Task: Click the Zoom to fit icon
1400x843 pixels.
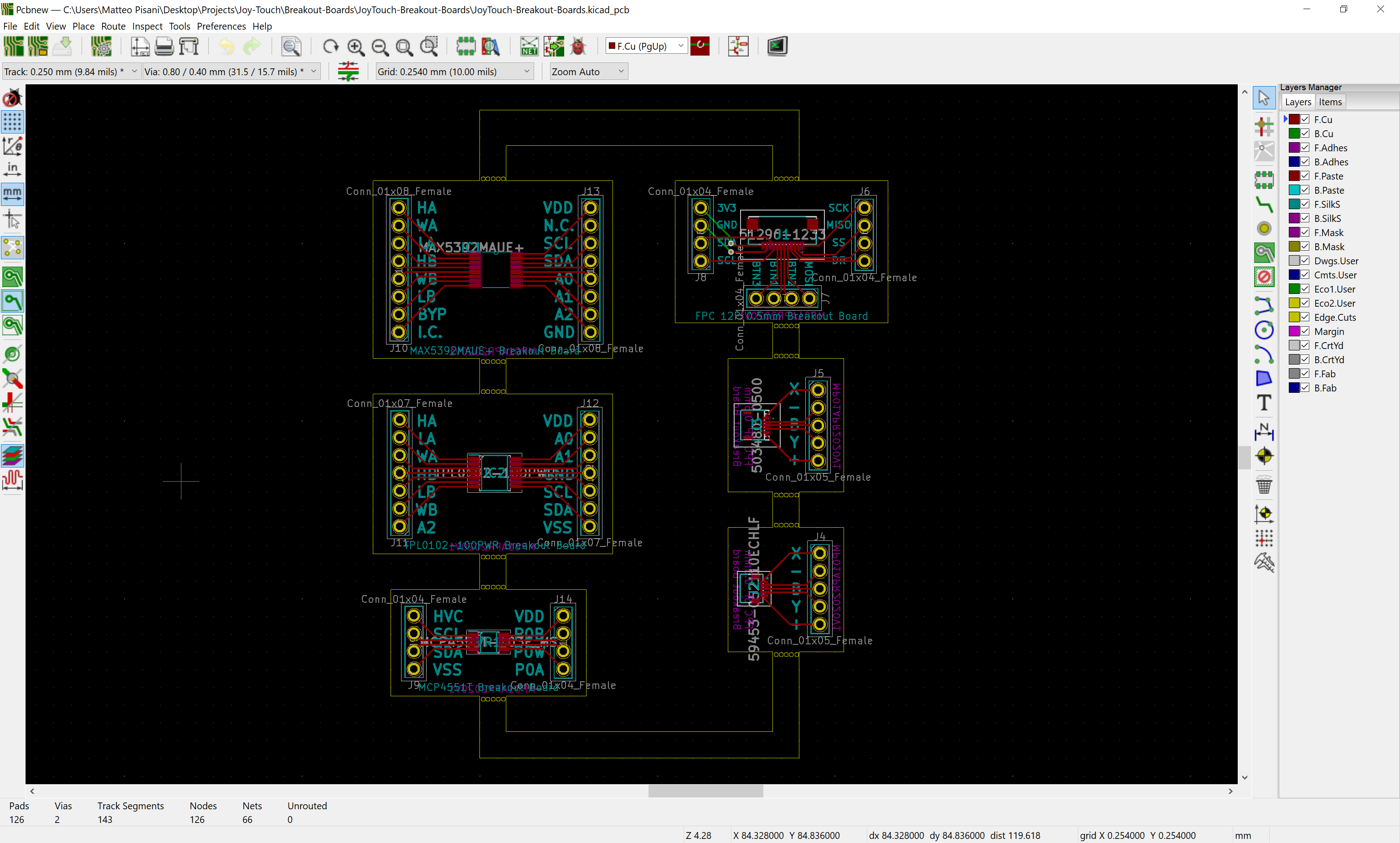Action: (x=404, y=46)
